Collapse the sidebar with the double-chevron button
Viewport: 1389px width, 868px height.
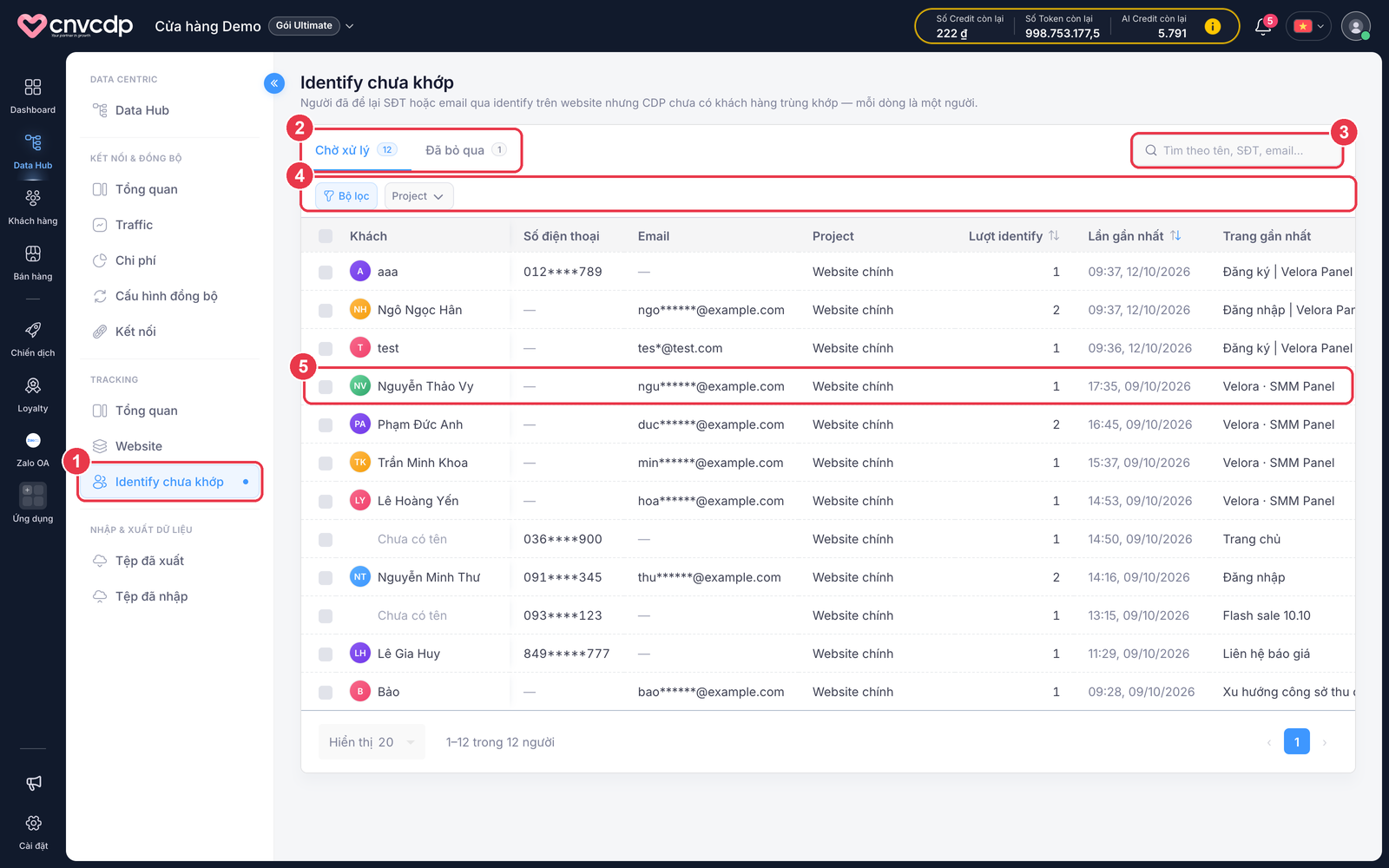click(274, 83)
